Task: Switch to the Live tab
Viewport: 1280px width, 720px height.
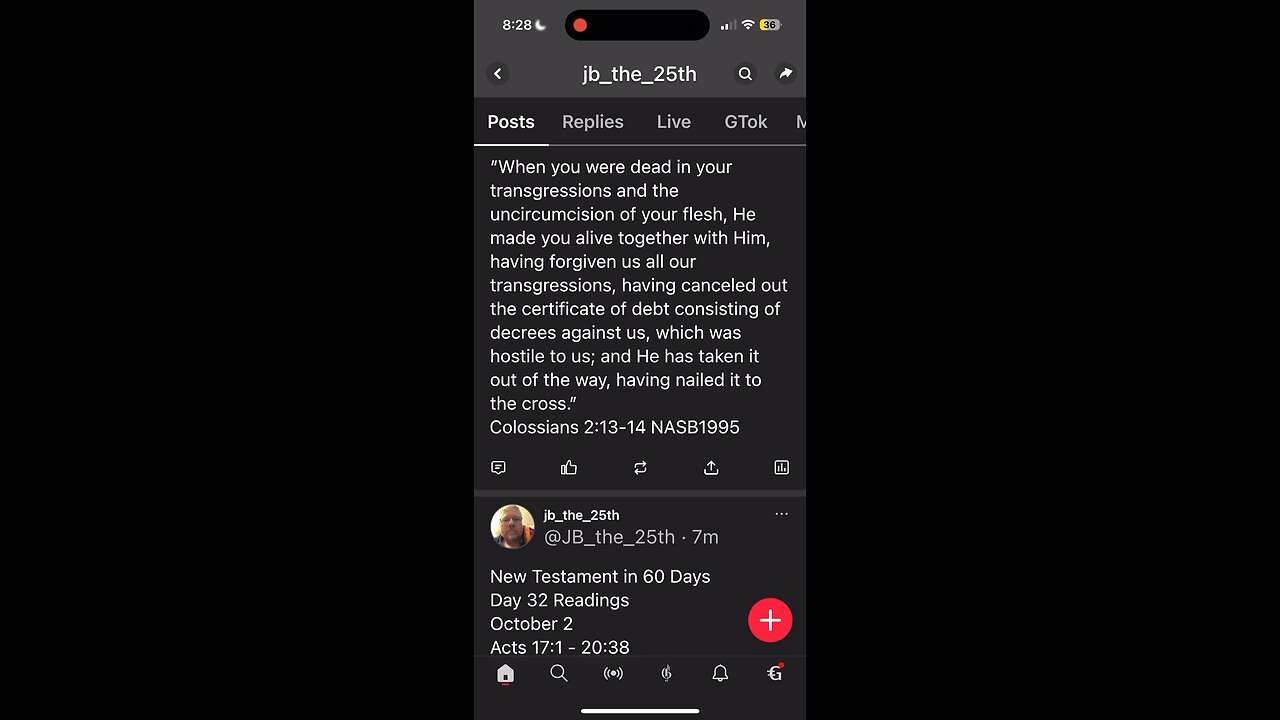Action: [674, 122]
